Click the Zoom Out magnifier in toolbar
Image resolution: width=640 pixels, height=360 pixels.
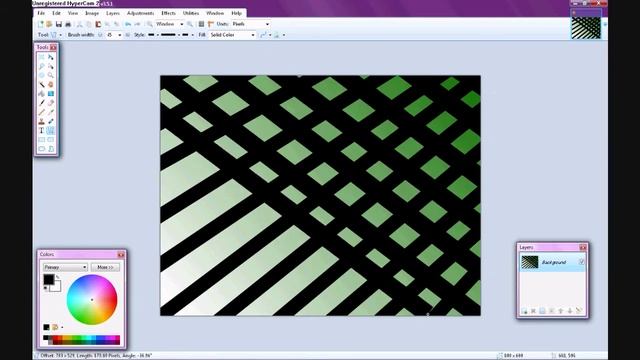point(149,24)
